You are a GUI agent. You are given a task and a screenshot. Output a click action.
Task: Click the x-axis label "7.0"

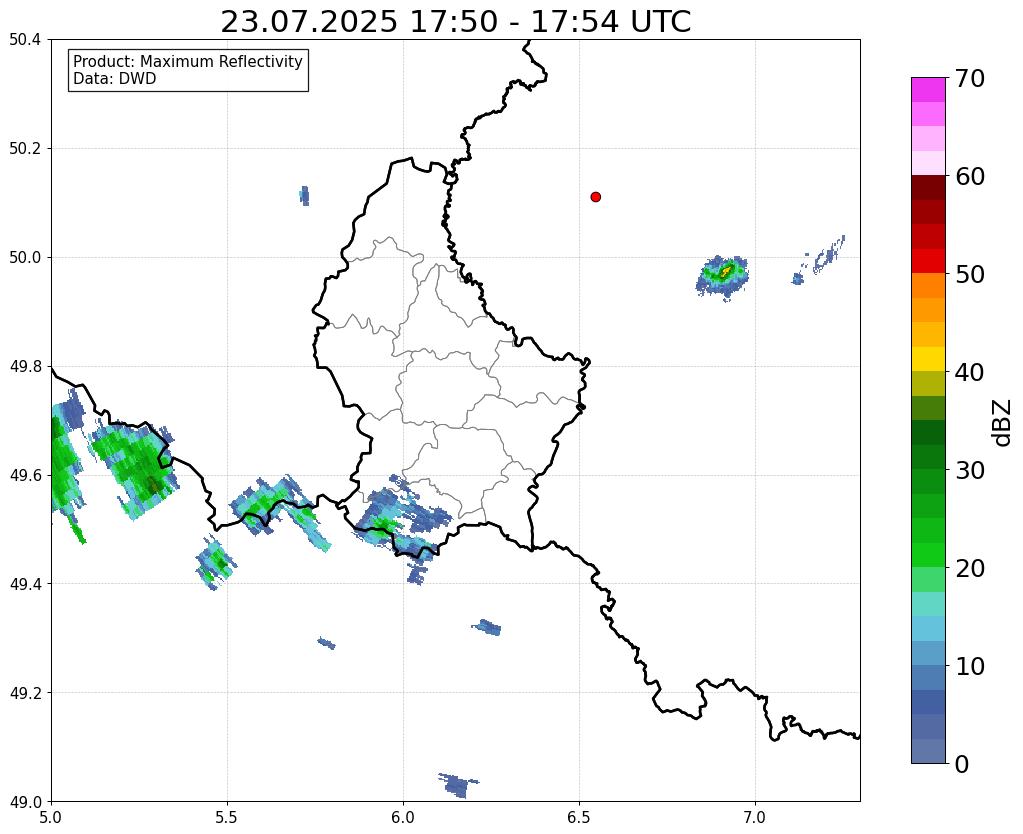tap(756, 817)
